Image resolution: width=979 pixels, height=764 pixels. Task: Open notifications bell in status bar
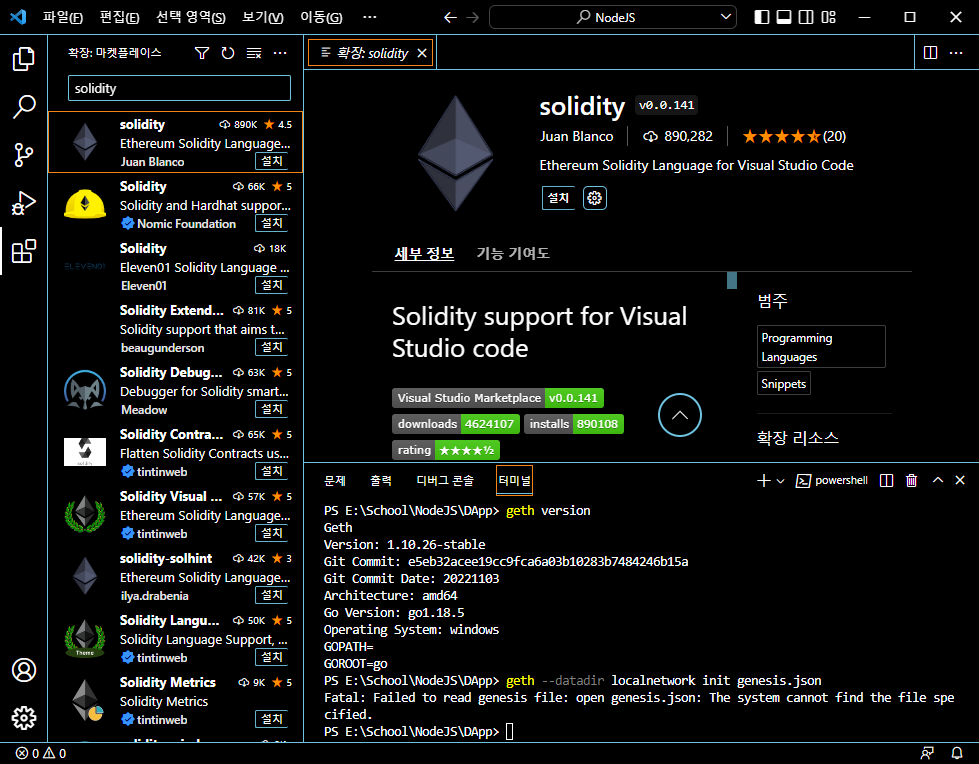(957, 753)
